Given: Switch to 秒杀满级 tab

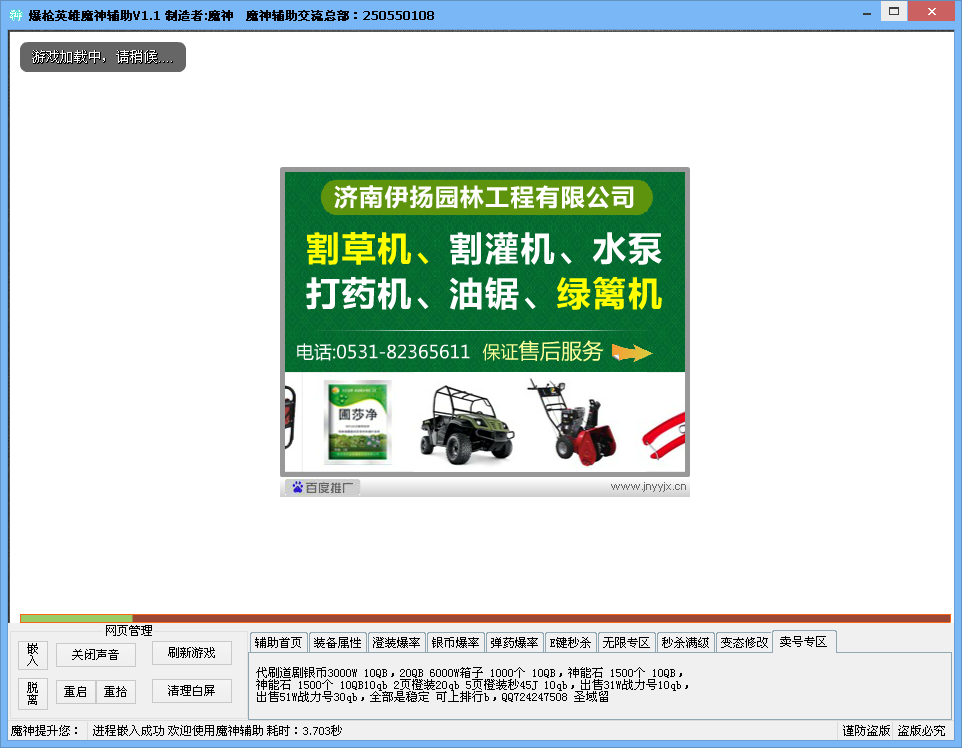Looking at the screenshot, I should pyautogui.click(x=685, y=642).
